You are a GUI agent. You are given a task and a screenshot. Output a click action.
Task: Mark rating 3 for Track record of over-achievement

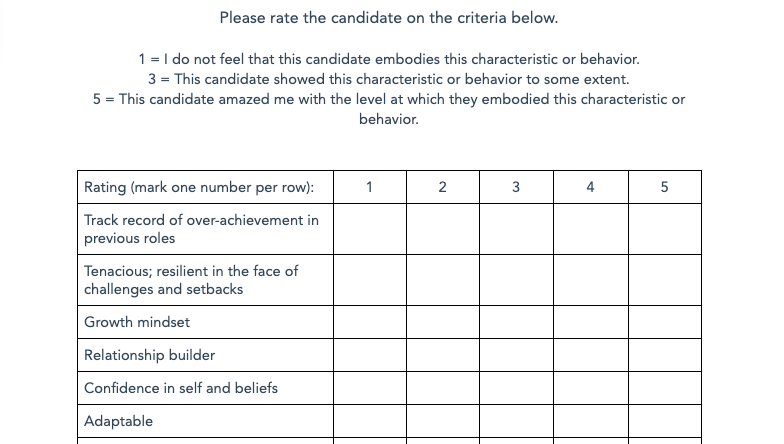516,229
